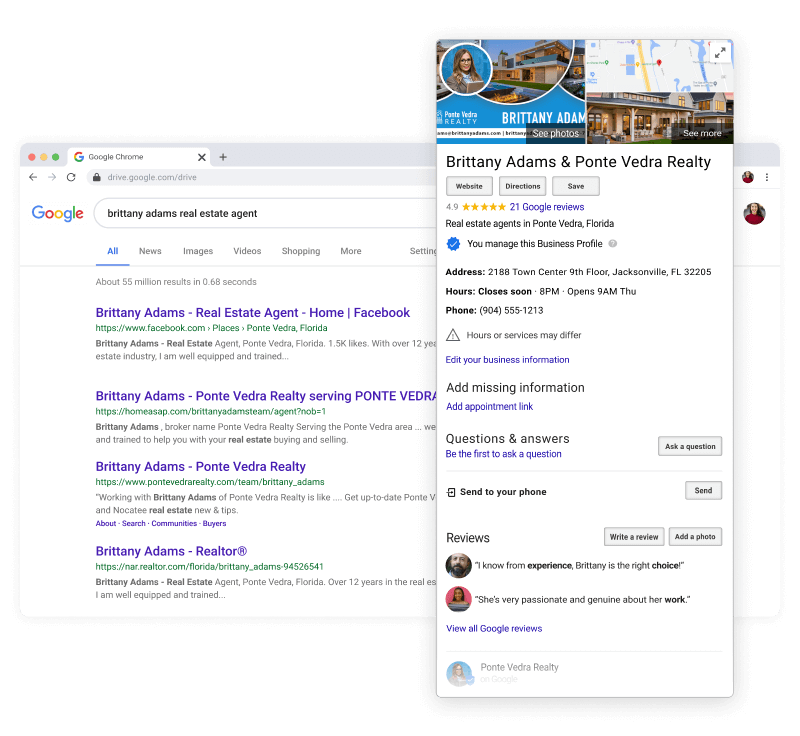Screen dimensions: 800x736
Task: Click the Google logo
Action: (x=58, y=213)
